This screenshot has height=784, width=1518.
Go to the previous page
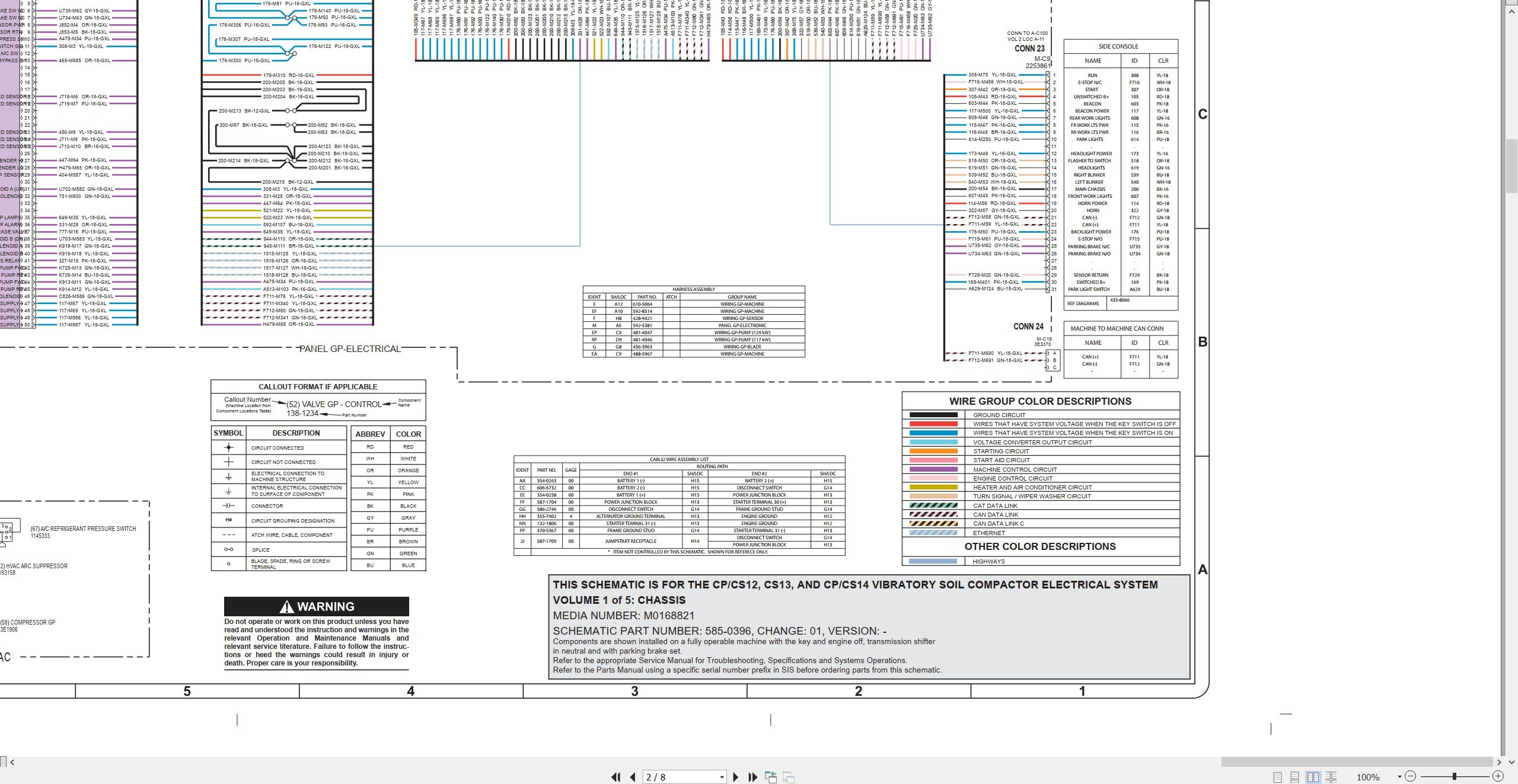tap(633, 777)
